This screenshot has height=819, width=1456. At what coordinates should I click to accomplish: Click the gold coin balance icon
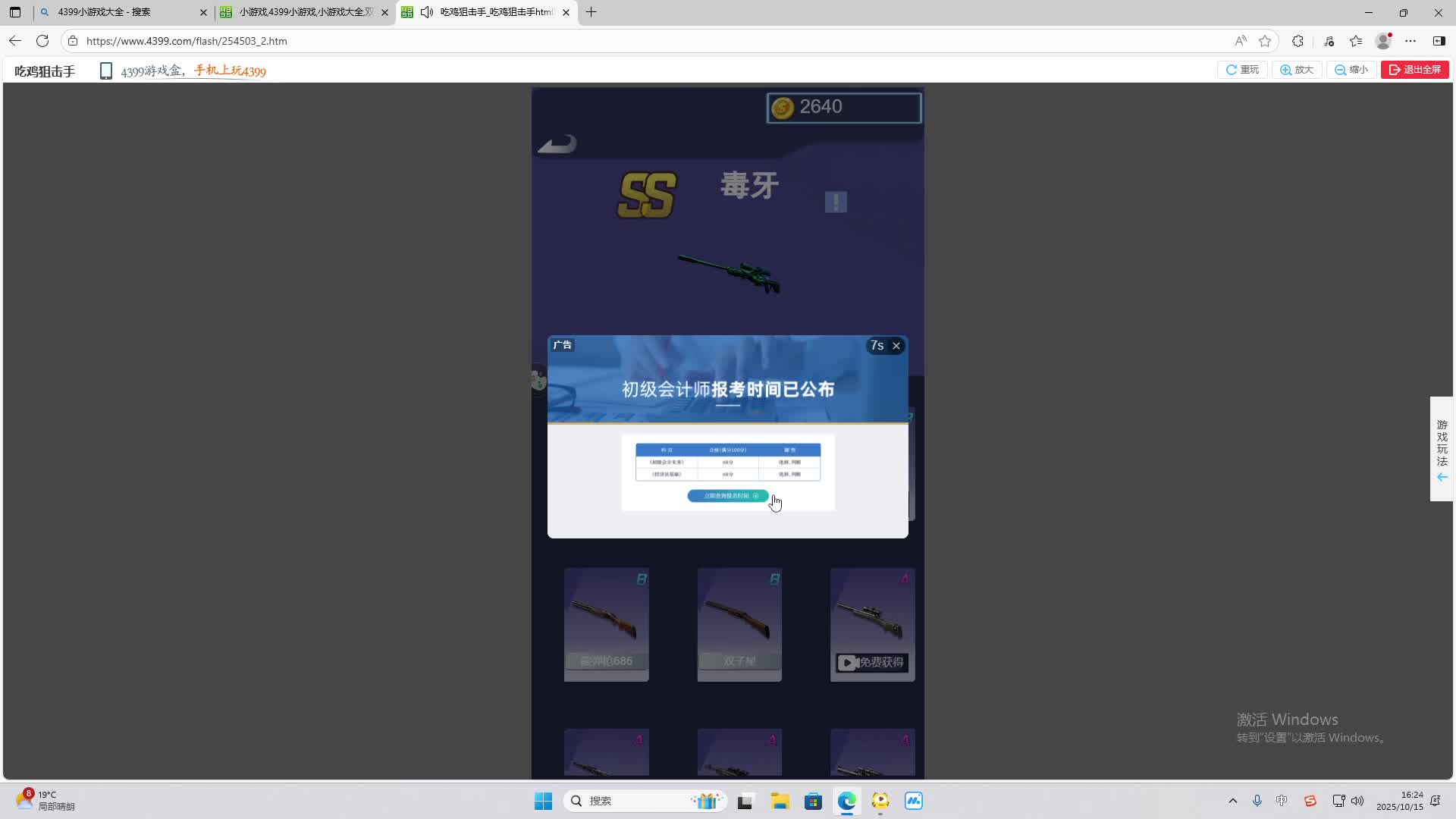coord(782,108)
